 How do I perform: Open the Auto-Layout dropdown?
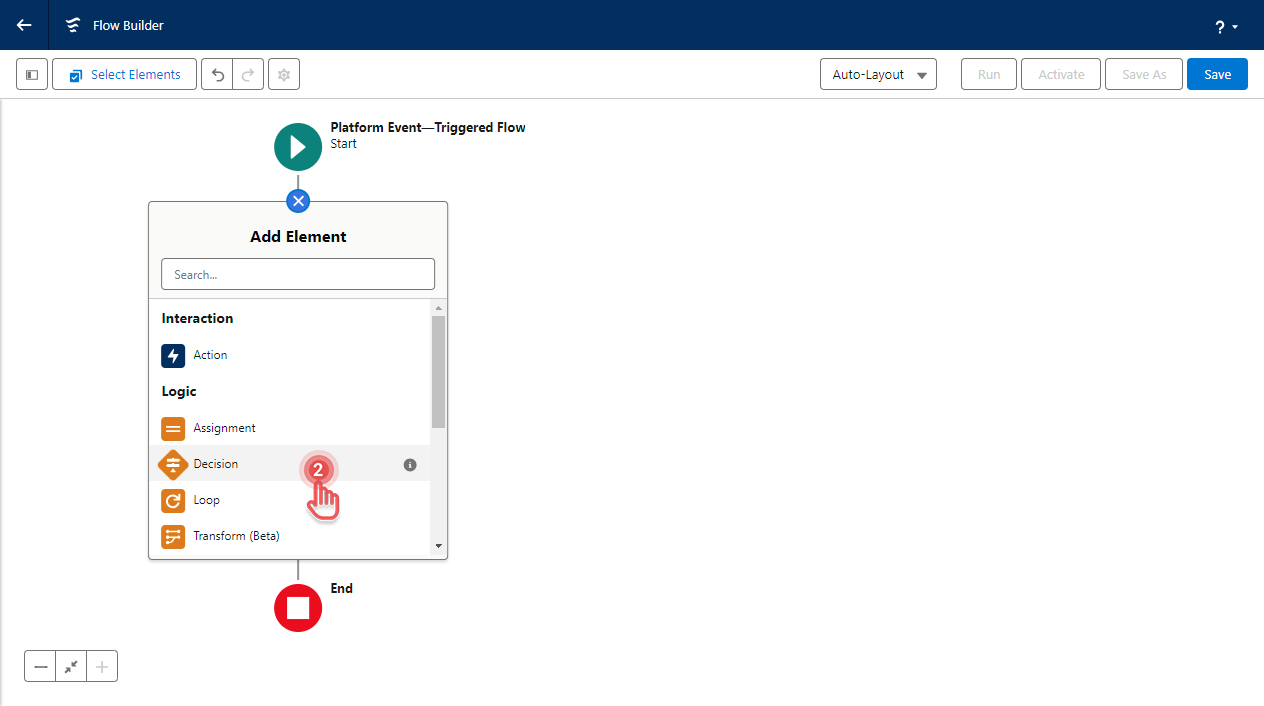877,74
